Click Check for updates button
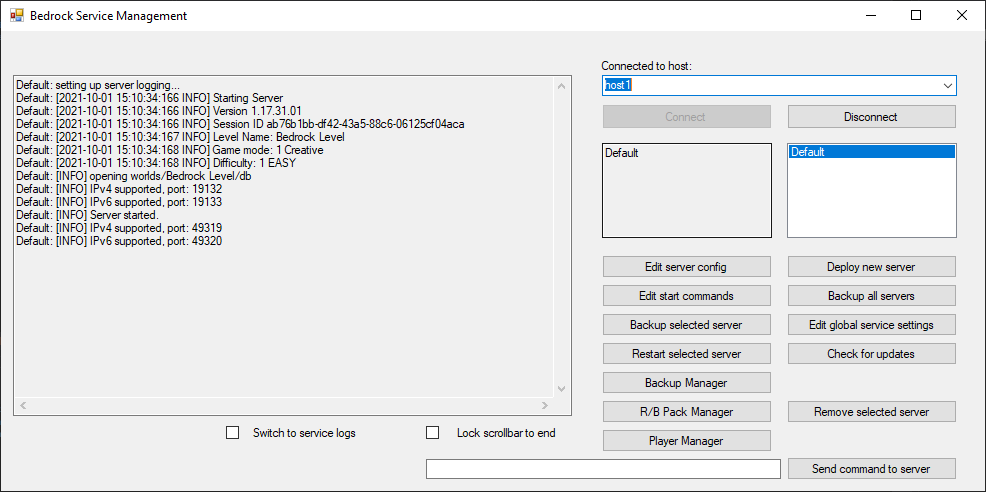The height and width of the screenshot is (492, 986). coord(872,354)
